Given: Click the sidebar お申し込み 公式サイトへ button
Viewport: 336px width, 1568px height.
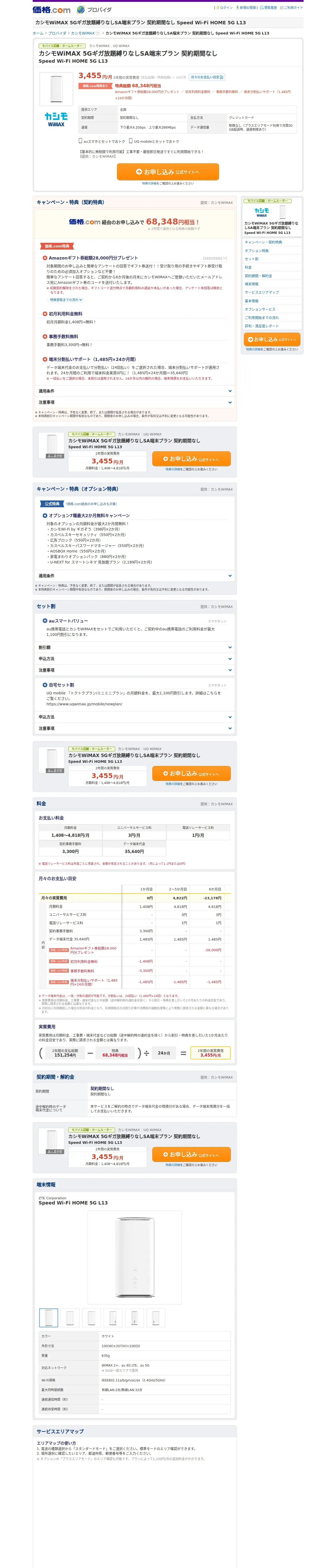Looking at the screenshot, I should pos(272,340).
